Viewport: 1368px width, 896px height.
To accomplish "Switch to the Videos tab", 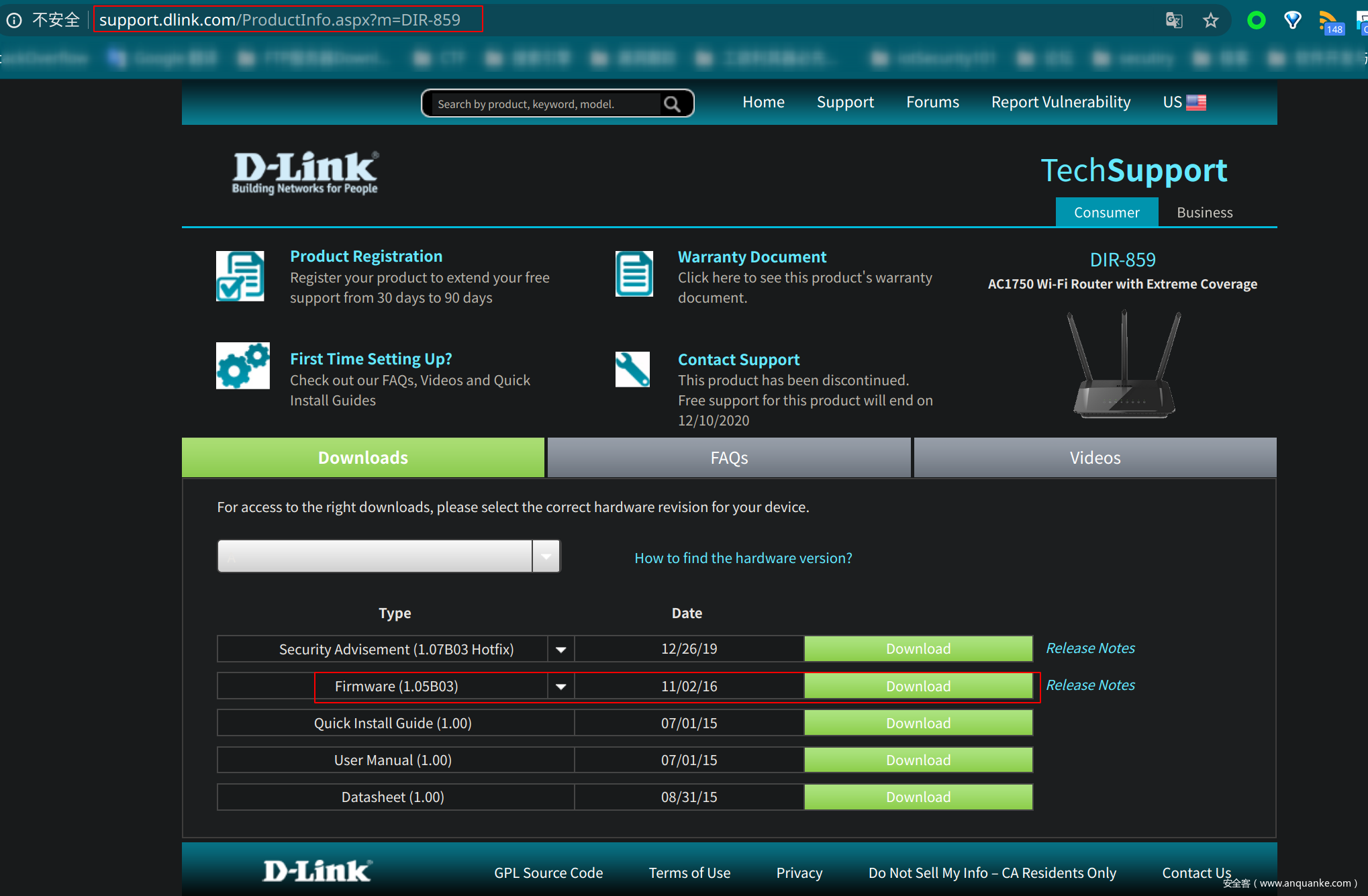I will tap(1095, 458).
